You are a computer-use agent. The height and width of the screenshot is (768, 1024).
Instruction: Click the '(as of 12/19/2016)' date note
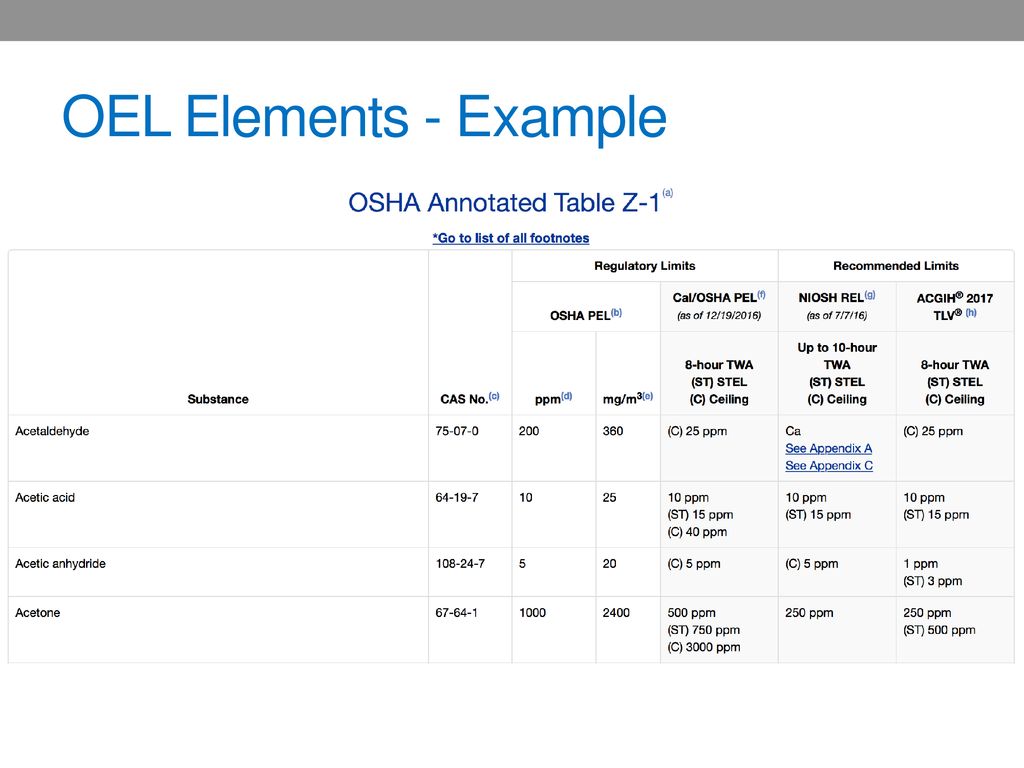[719, 315]
